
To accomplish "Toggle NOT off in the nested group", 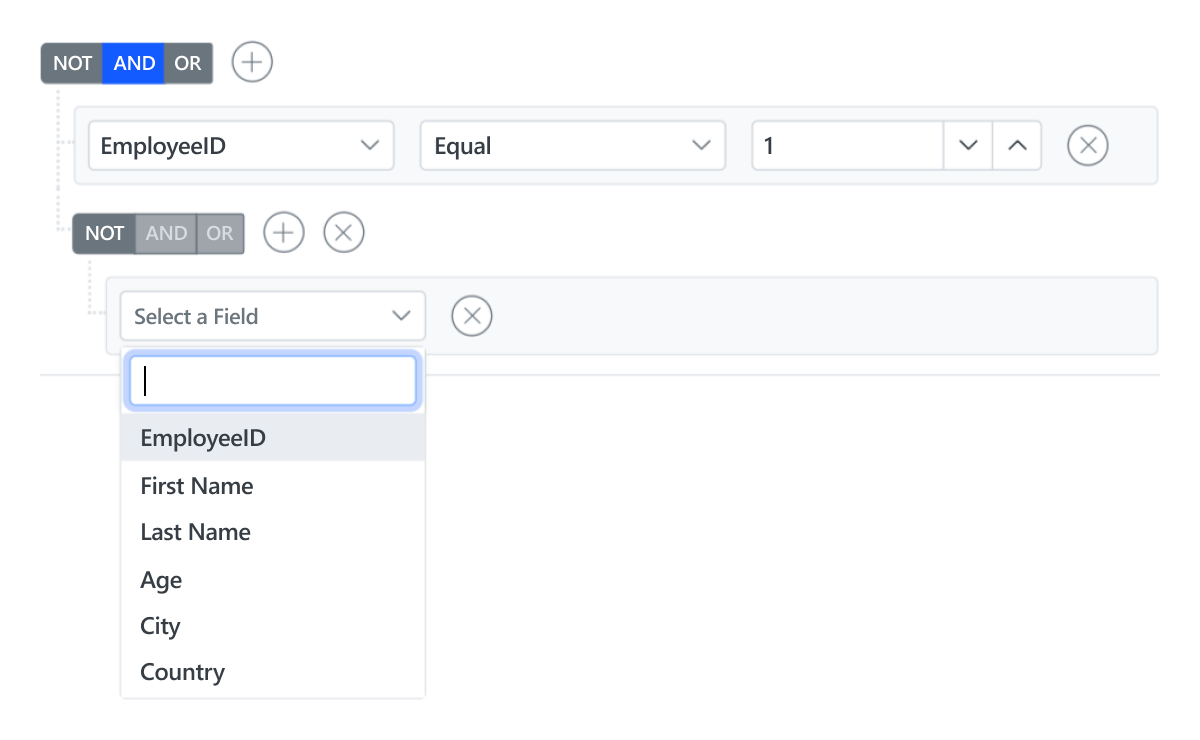I will pyautogui.click(x=103, y=232).
